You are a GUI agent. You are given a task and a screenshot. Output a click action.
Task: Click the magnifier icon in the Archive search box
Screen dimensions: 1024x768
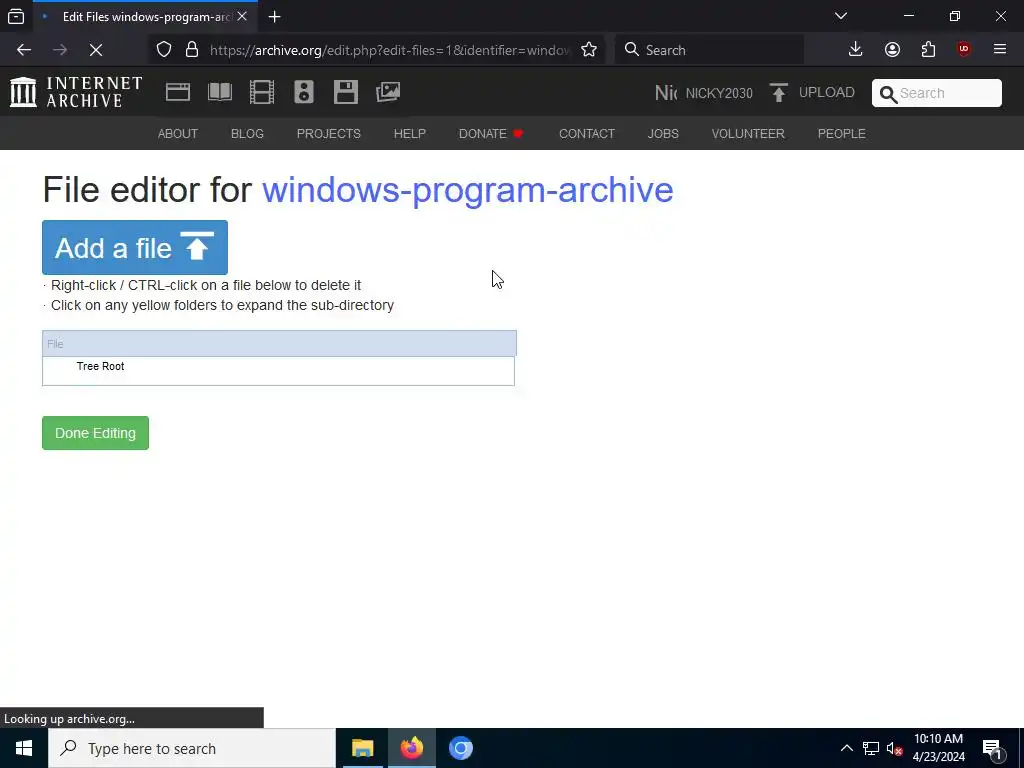coord(888,94)
